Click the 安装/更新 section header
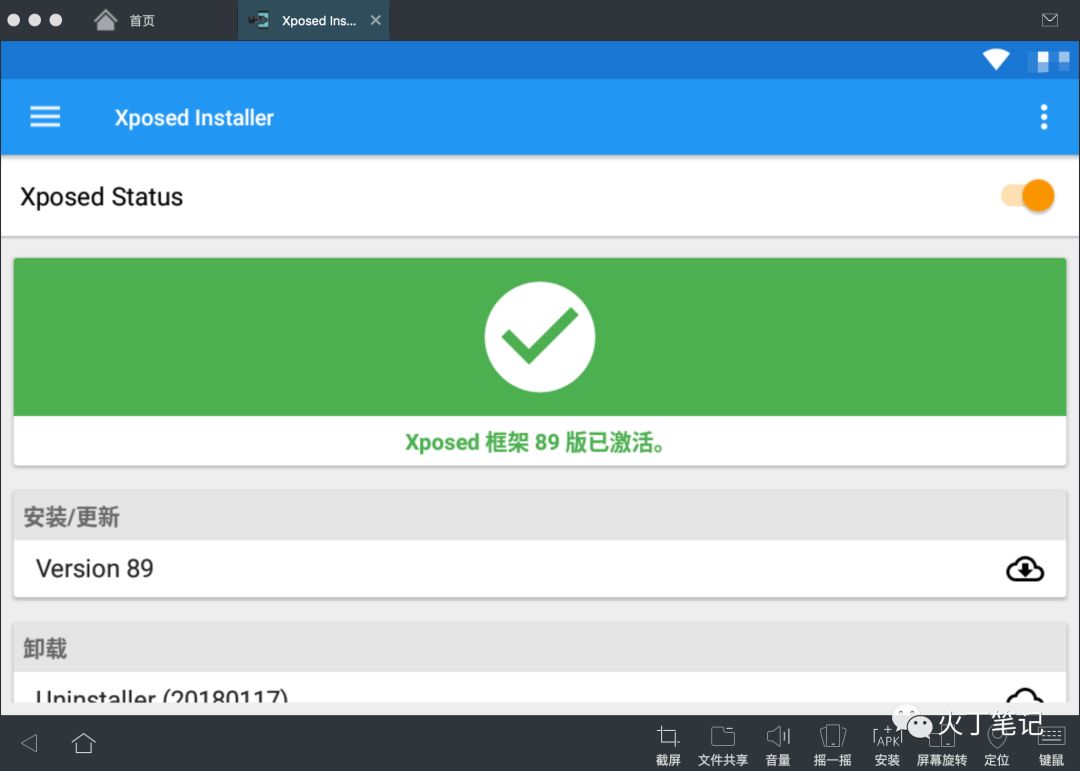The width and height of the screenshot is (1080, 771). click(x=540, y=516)
